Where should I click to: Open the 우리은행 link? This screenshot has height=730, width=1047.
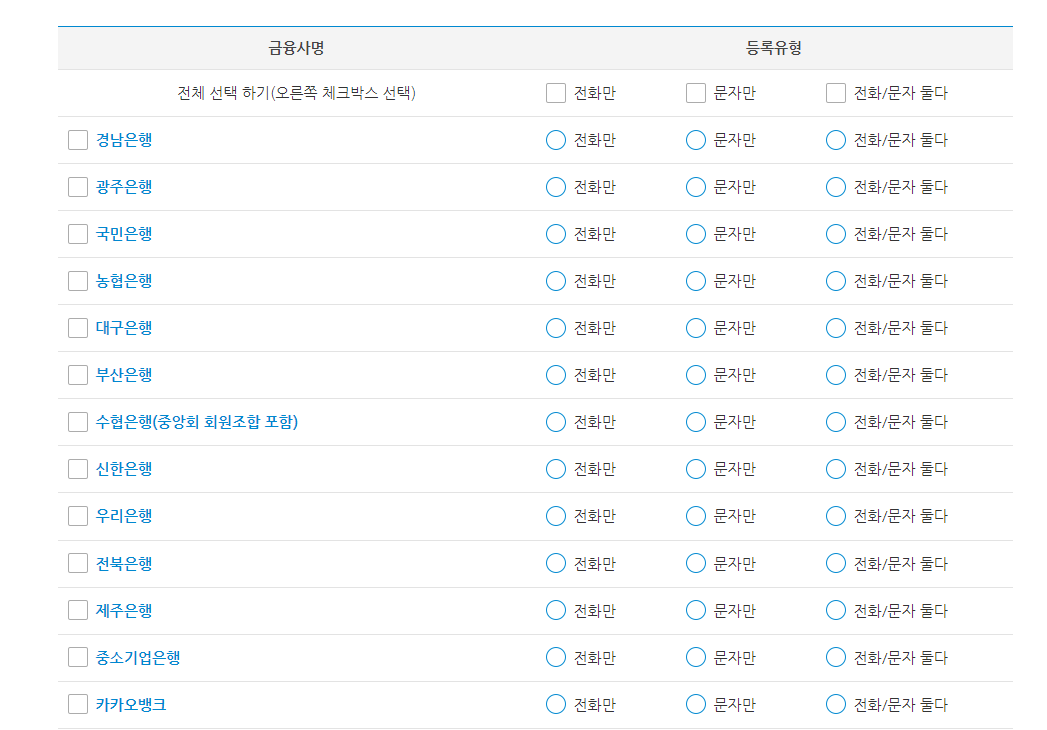pos(124,516)
